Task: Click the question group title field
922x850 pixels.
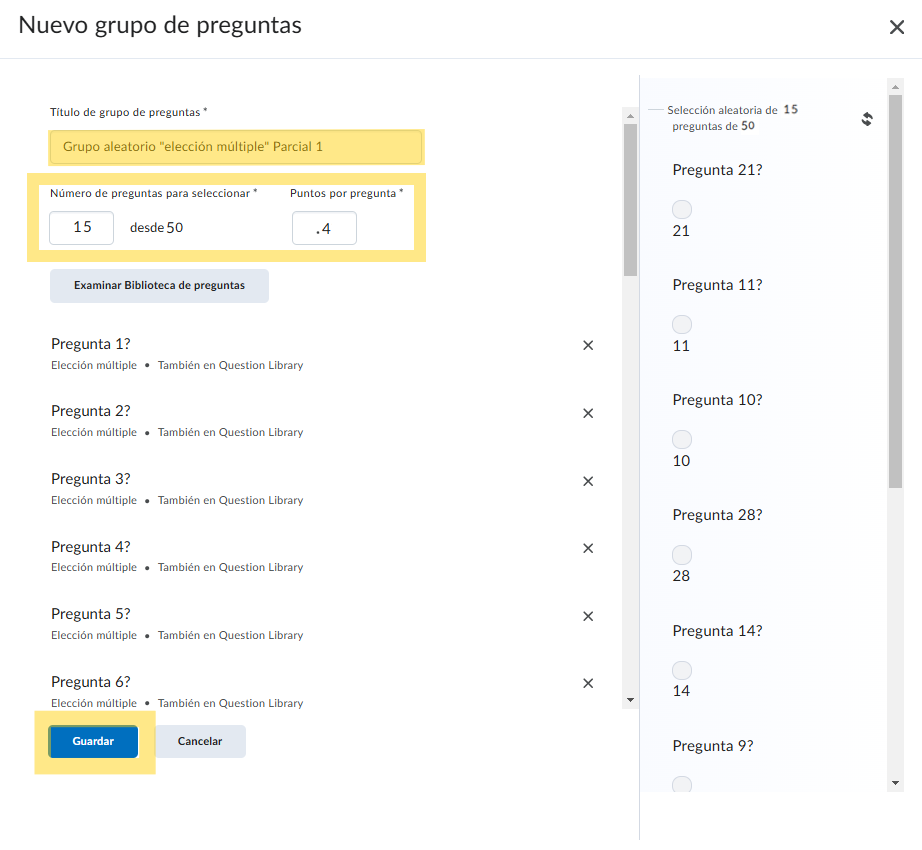Action: pos(236,147)
